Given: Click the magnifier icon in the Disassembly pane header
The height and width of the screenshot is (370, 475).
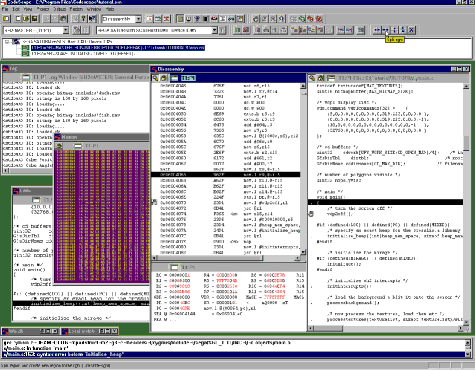Looking at the screenshot, I should click(x=155, y=78).
